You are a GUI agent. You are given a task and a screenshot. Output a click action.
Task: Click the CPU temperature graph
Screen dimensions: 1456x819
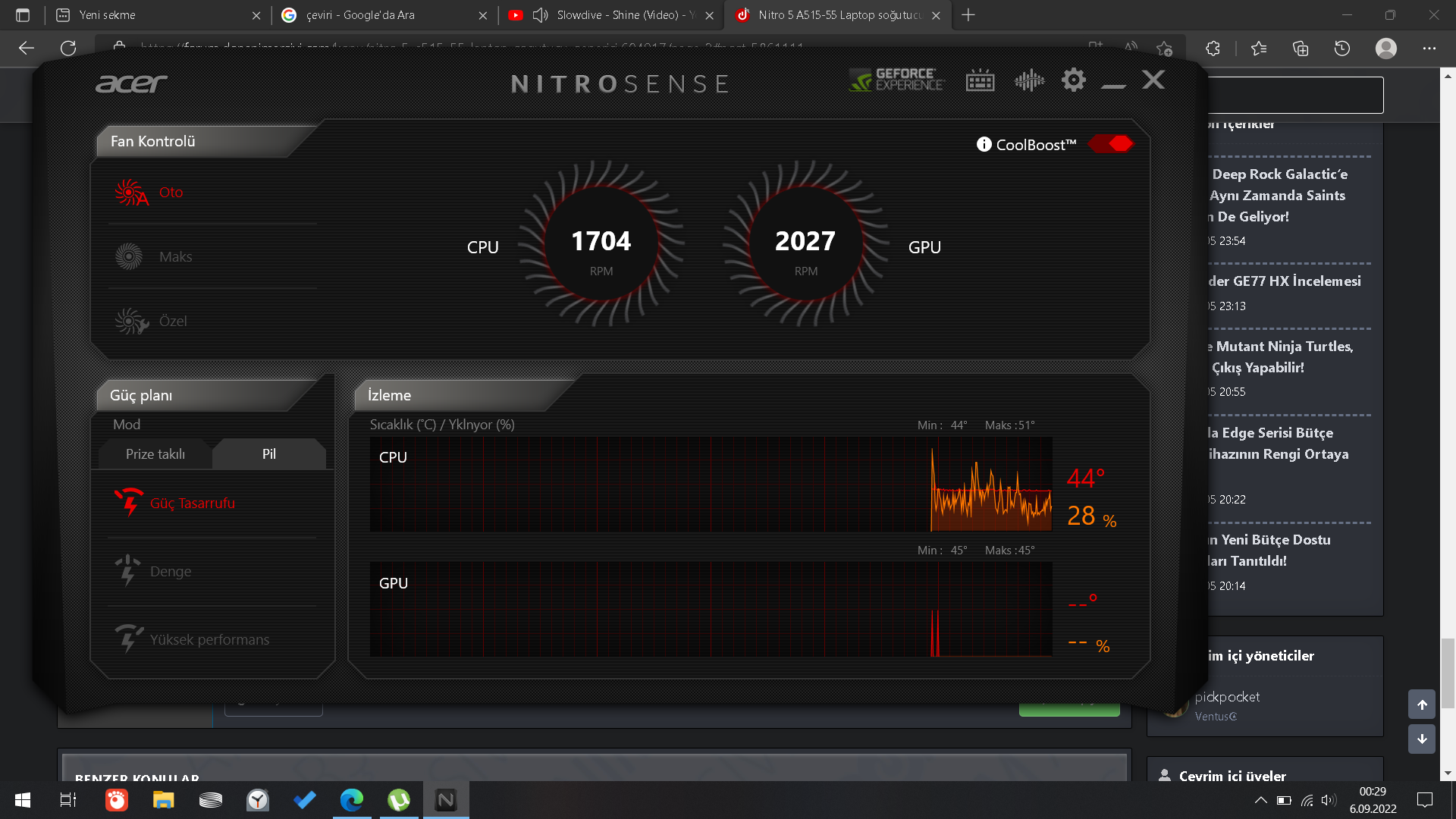(711, 484)
